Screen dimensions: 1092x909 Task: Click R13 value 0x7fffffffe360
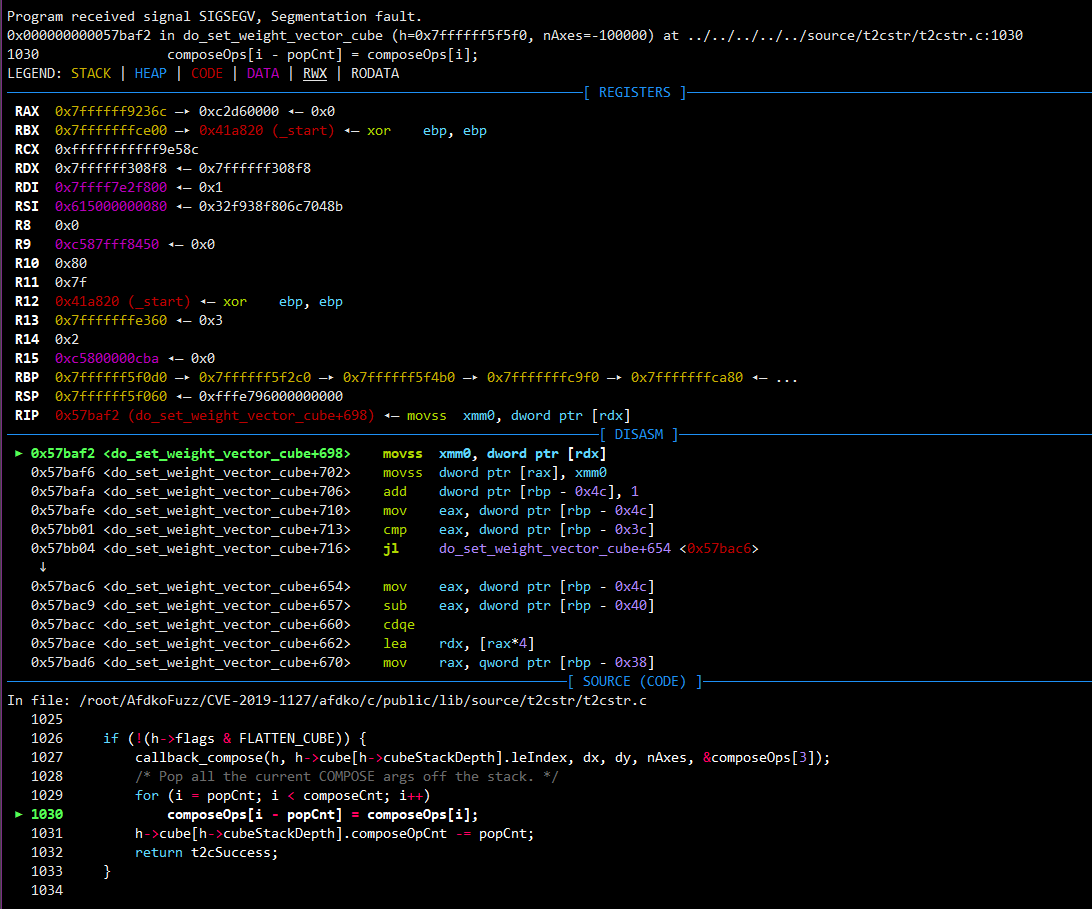[x=111, y=320]
